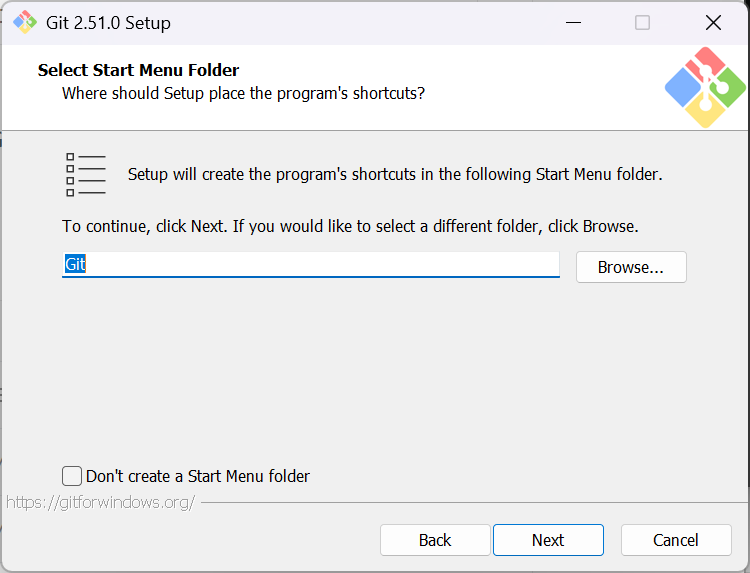Click the Select Start Menu Folder heading
The image size is (750, 573).
point(138,70)
